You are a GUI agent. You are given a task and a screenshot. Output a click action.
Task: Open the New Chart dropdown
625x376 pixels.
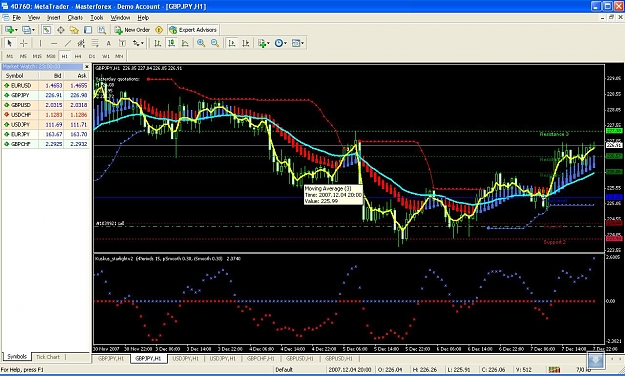pos(11,30)
